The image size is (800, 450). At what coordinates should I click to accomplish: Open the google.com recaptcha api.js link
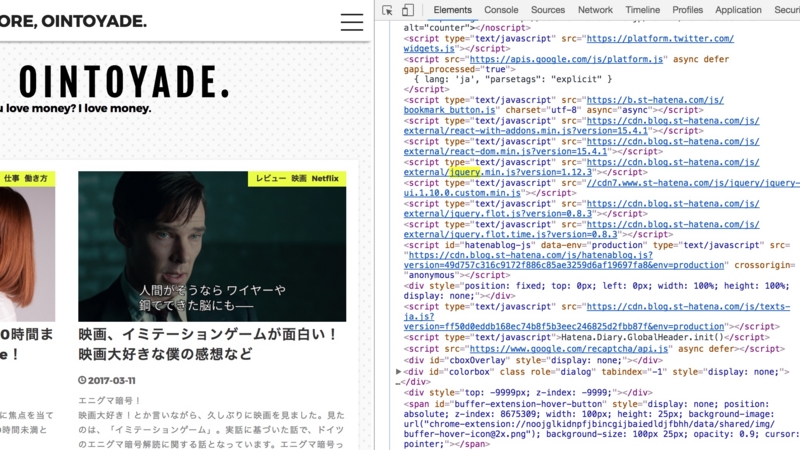[x=569, y=349]
